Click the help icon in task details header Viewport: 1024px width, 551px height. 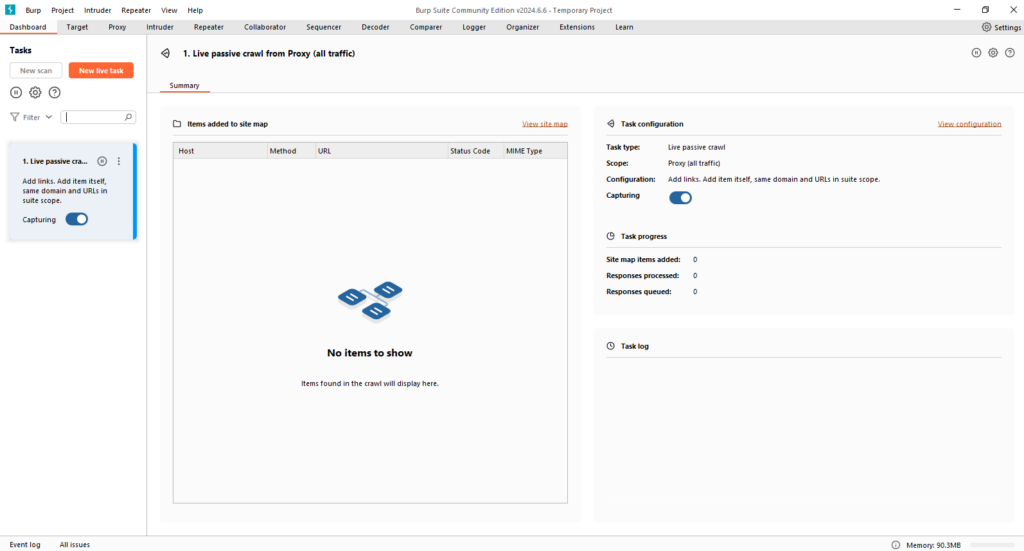pyautogui.click(x=1010, y=53)
